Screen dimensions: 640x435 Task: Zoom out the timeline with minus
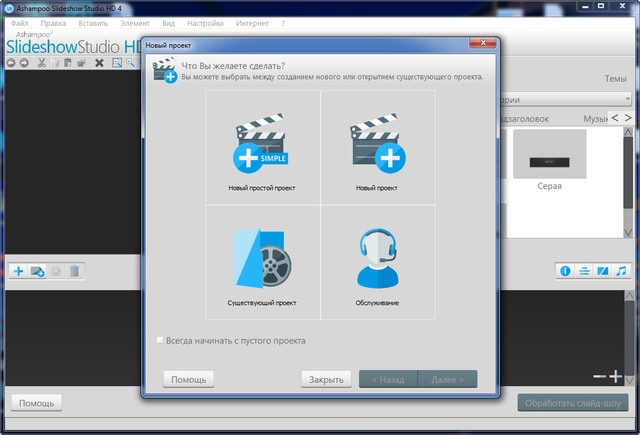599,376
